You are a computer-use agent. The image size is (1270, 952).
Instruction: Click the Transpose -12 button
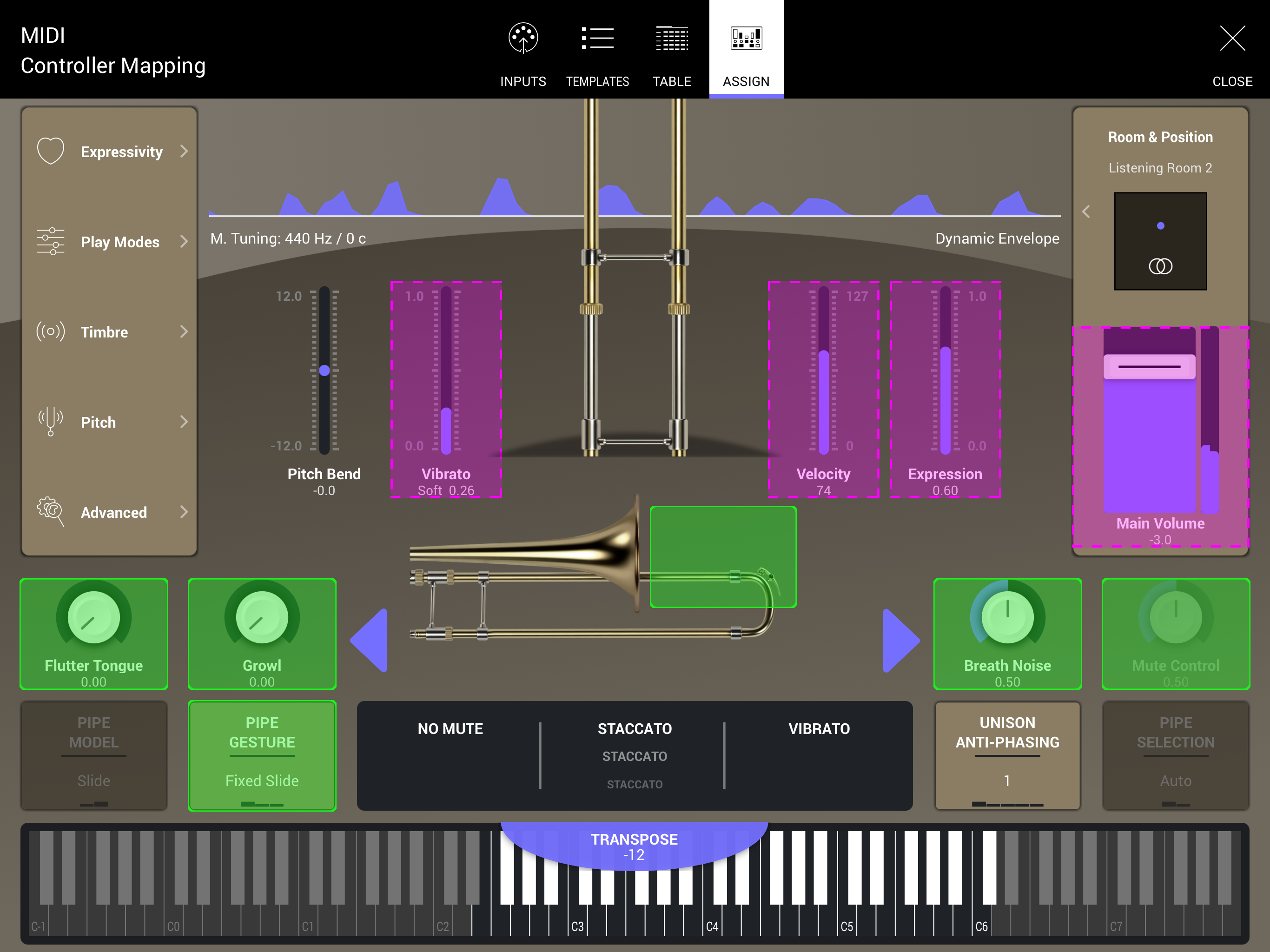point(635,846)
